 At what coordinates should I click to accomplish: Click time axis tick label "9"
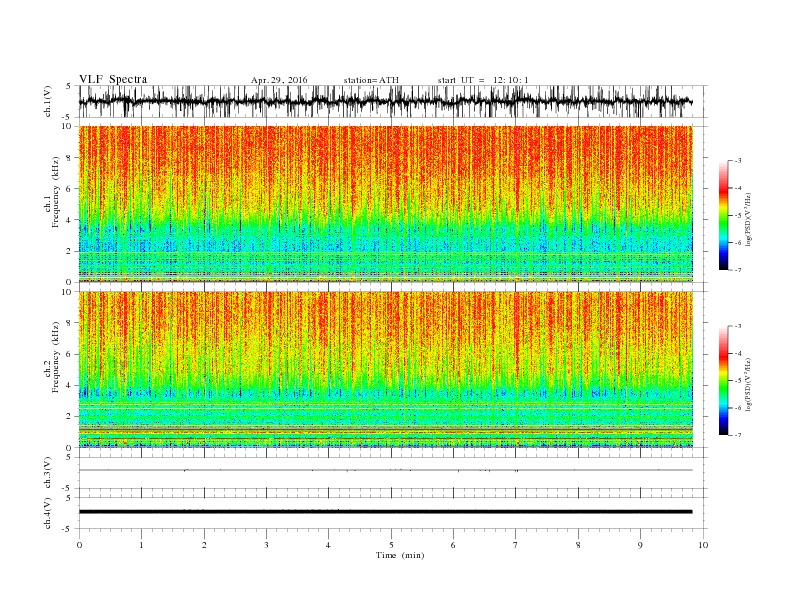click(x=640, y=545)
